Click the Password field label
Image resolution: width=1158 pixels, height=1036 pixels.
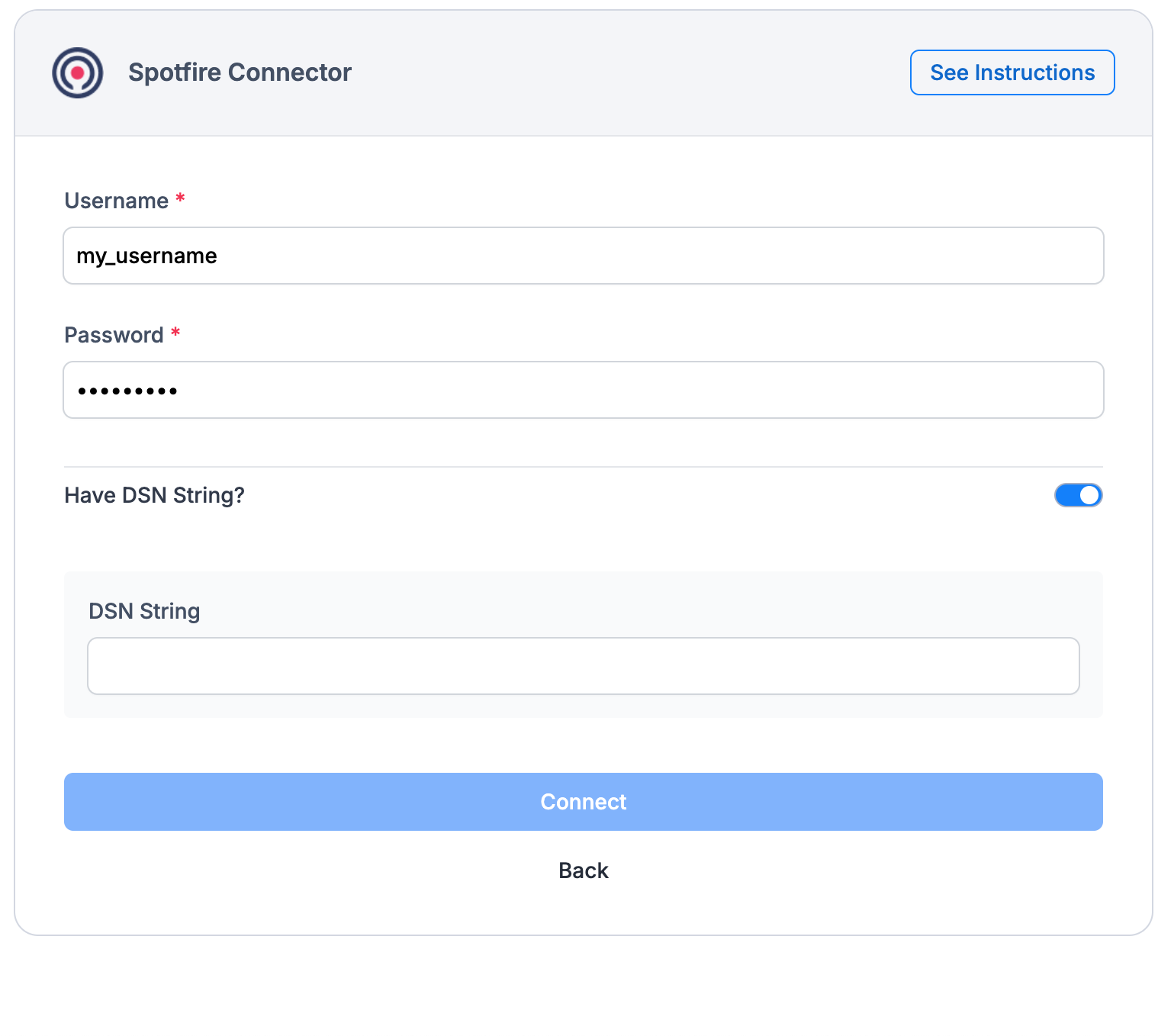114,335
